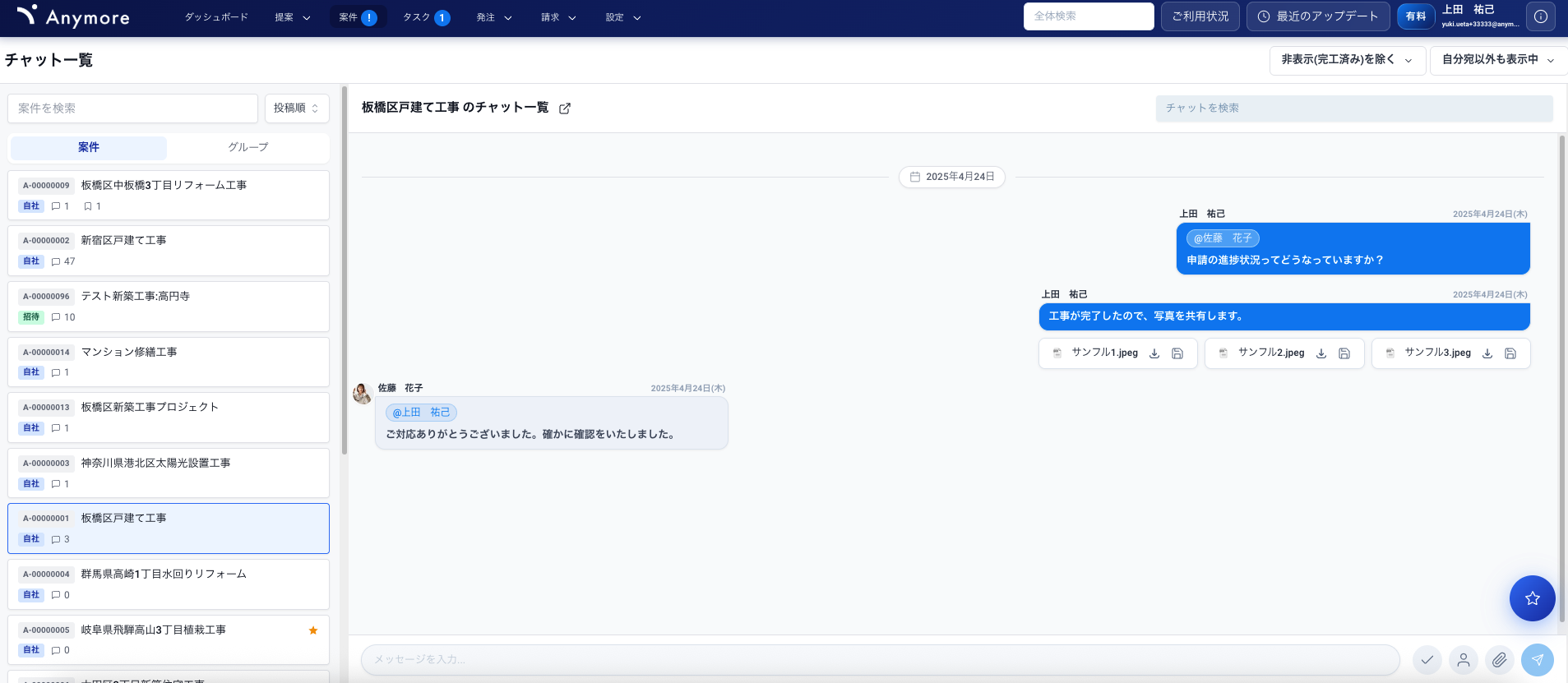Click the @佐藤 花子 mention tag
The image size is (1568, 683).
coord(1223,238)
